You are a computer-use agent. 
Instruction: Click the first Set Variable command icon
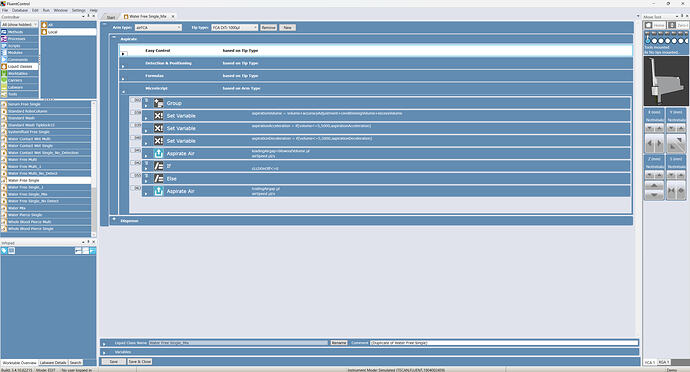pyautogui.click(x=158, y=116)
